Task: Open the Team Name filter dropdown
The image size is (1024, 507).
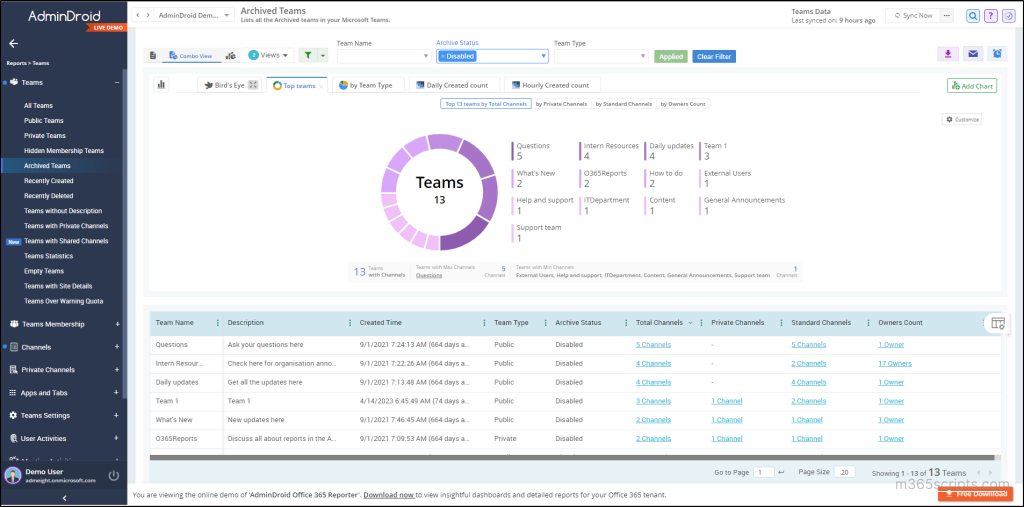Action: [x=383, y=56]
